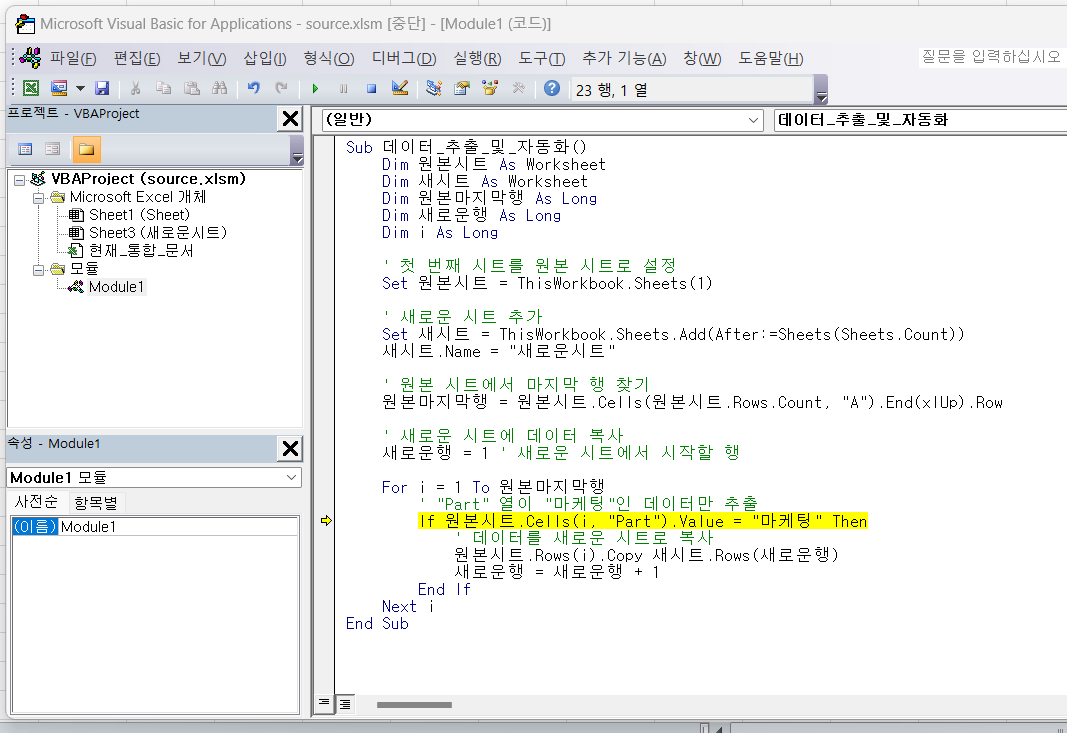Viewport: 1067px width, 733px height.
Task: Switch to the 항목별 tab
Action: coord(96,503)
